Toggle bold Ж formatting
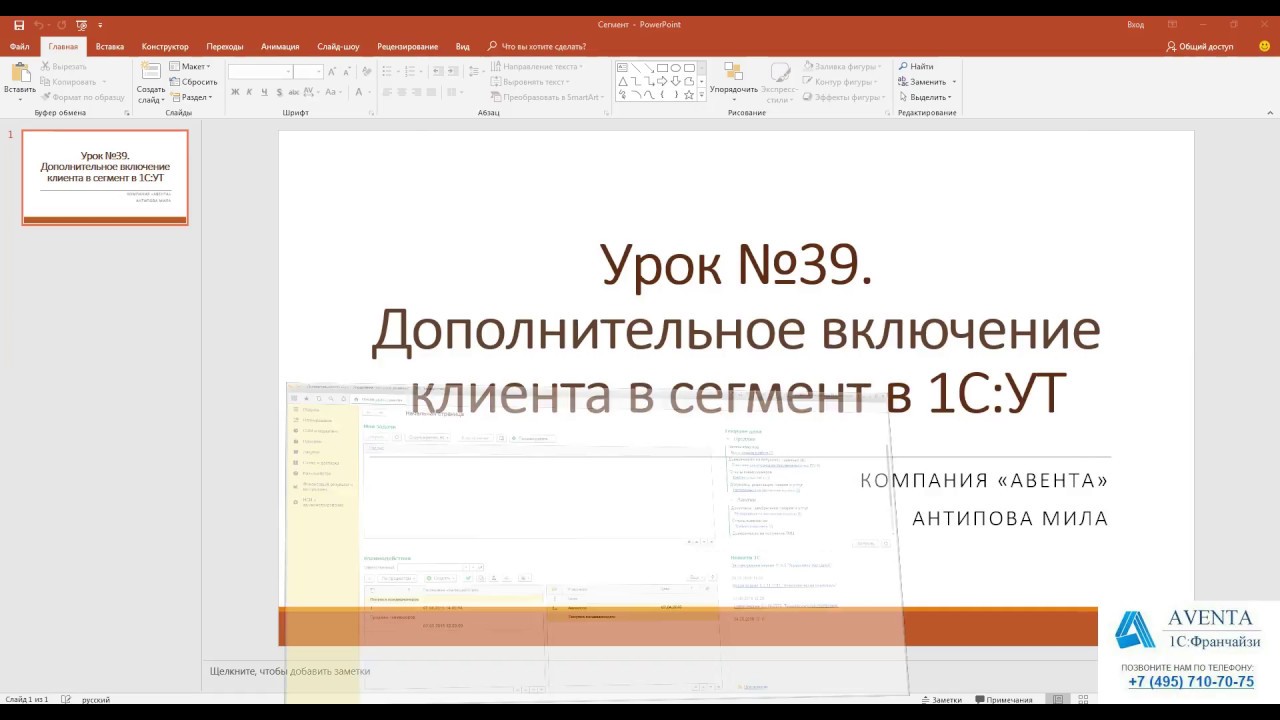The height and width of the screenshot is (720, 1280). [x=235, y=92]
